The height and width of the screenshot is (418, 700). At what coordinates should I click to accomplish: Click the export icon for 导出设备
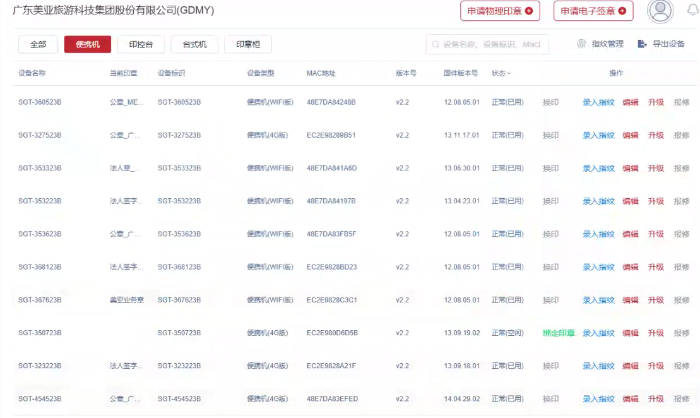point(644,45)
